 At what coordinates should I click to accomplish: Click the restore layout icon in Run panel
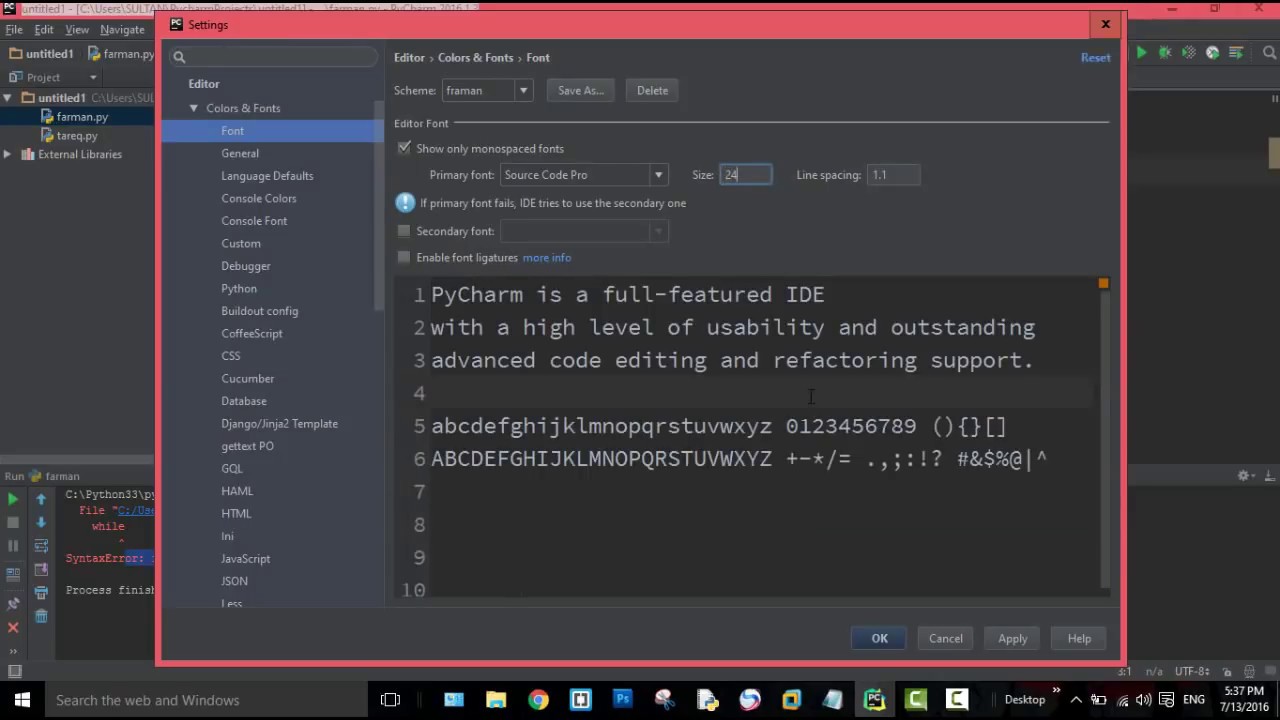pyautogui.click(x=13, y=574)
